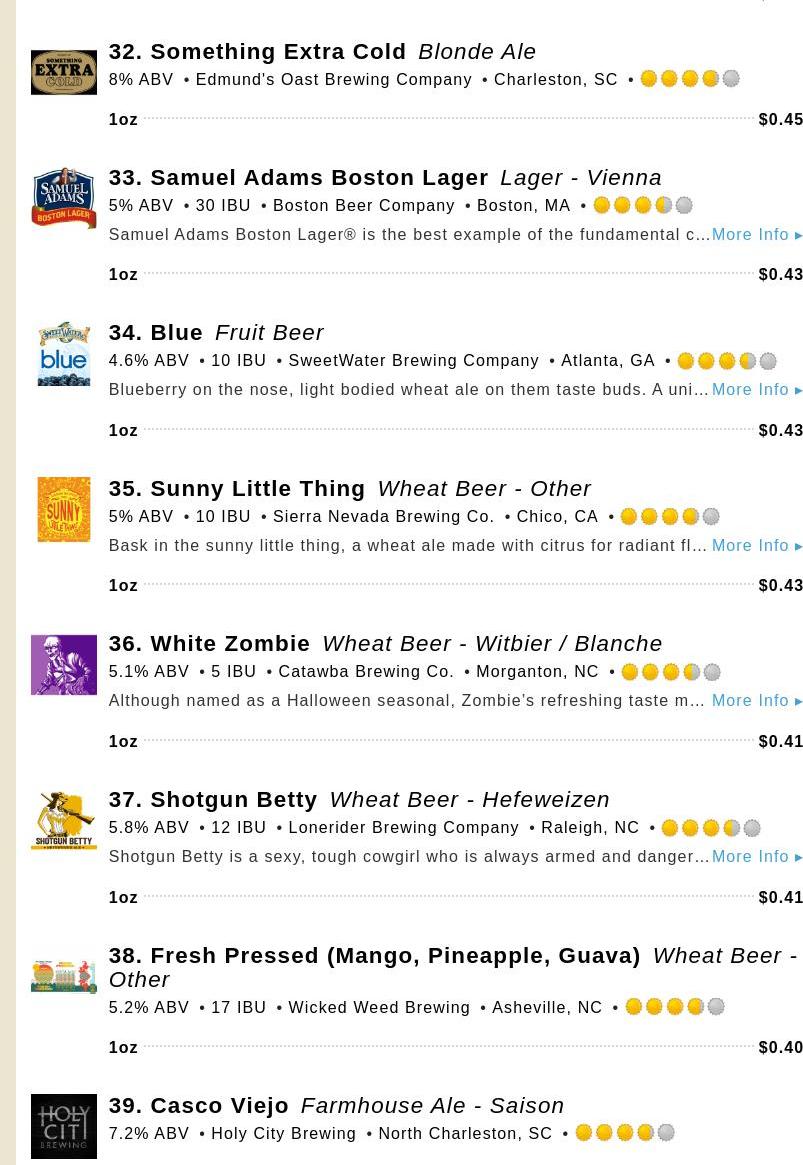Select the Holy City Brewing logo
Screen dimensions: 803x1165
[64, 1126]
